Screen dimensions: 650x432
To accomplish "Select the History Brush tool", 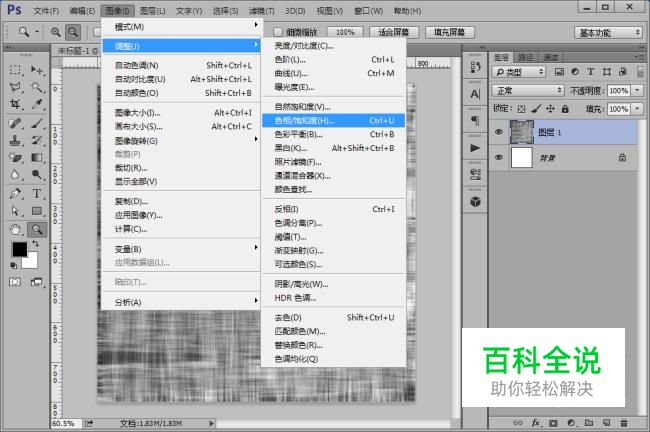I will (37, 140).
